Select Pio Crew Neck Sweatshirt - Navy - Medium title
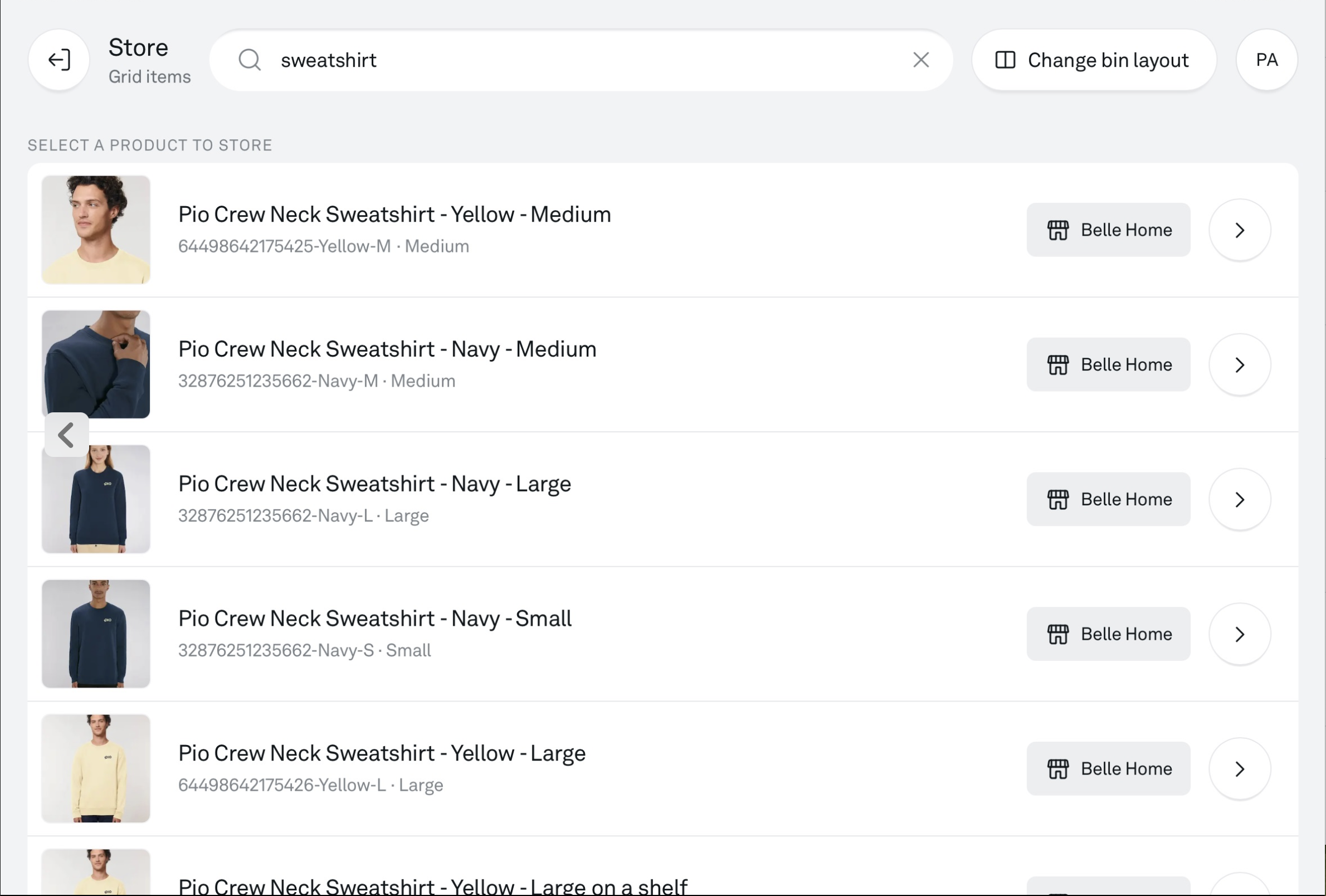The image size is (1326, 896). [x=387, y=349]
